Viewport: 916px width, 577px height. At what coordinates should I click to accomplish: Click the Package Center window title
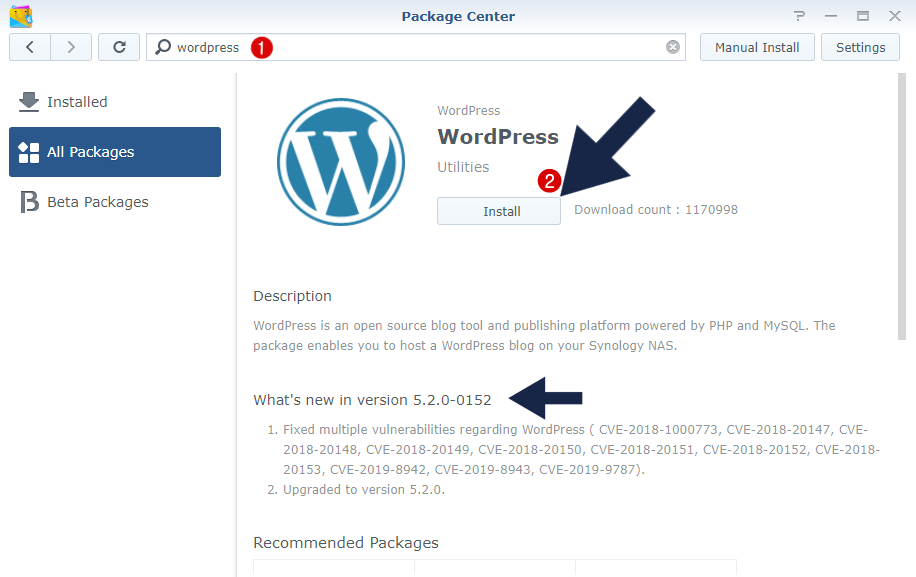click(x=458, y=16)
